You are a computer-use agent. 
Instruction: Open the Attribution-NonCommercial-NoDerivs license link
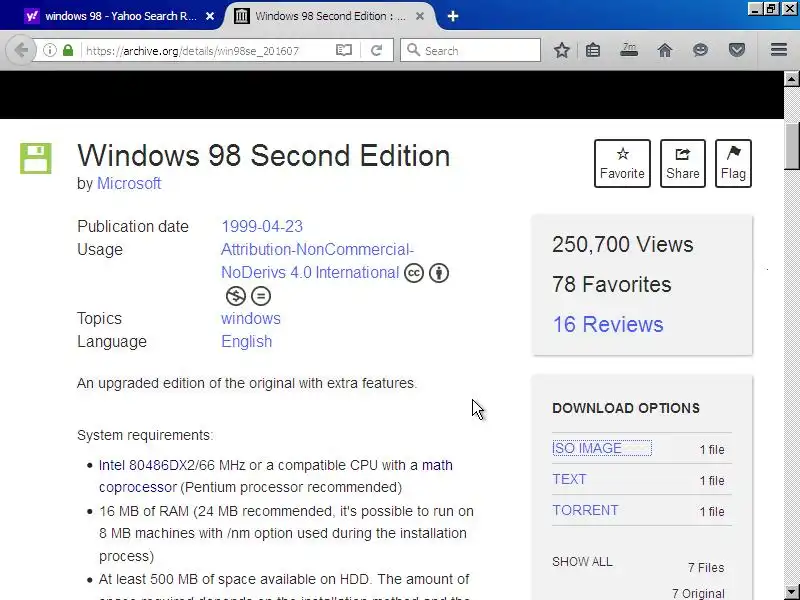click(x=317, y=261)
